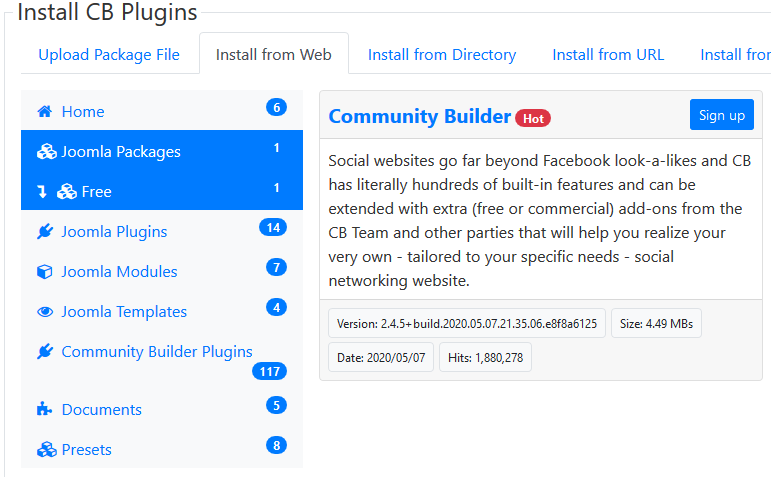This screenshot has height=477, width=771.
Task: Click the Documents count badge 5
Action: (x=276, y=405)
